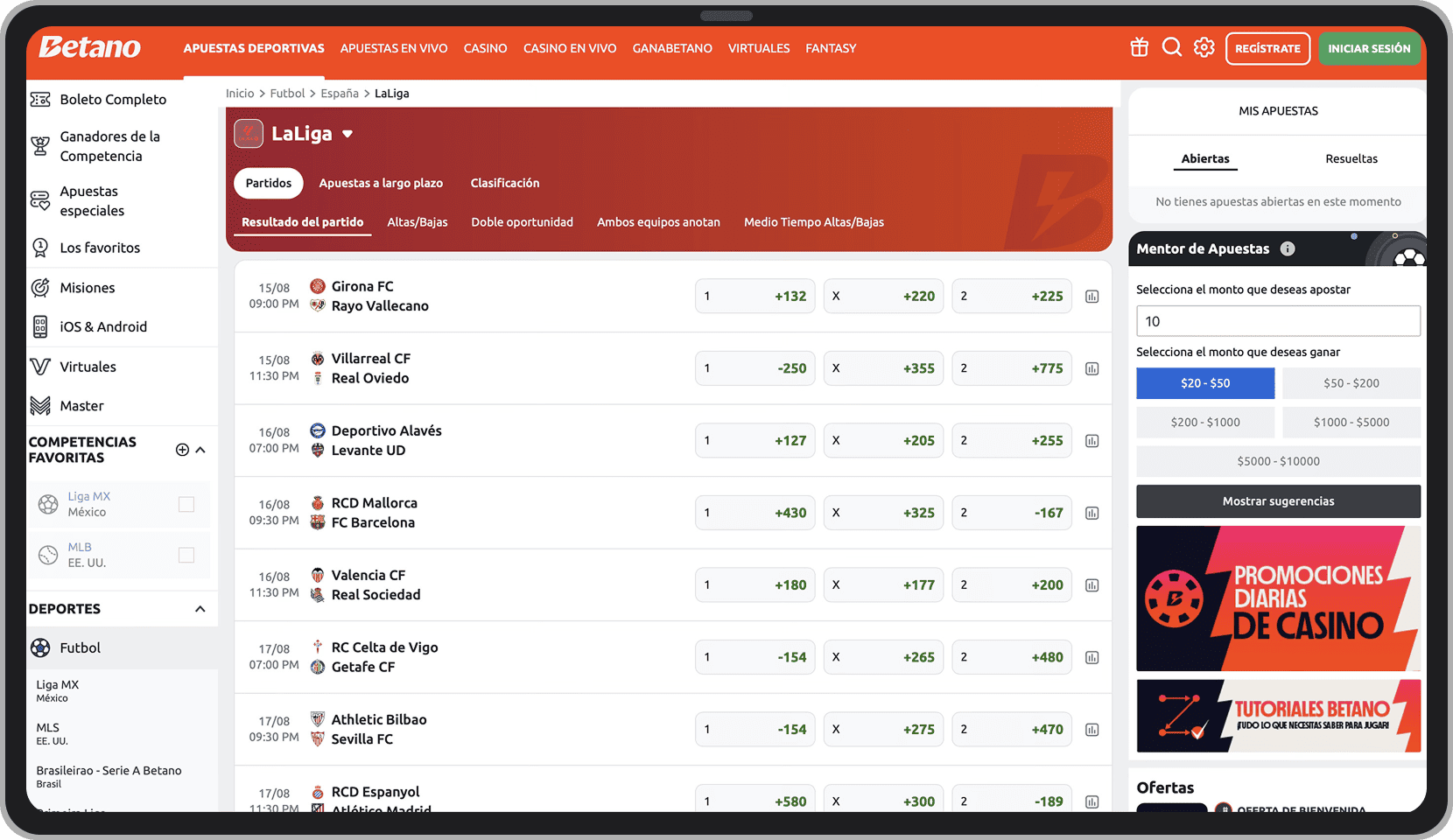Select the $1000 - $5000 win range

tap(1351, 423)
